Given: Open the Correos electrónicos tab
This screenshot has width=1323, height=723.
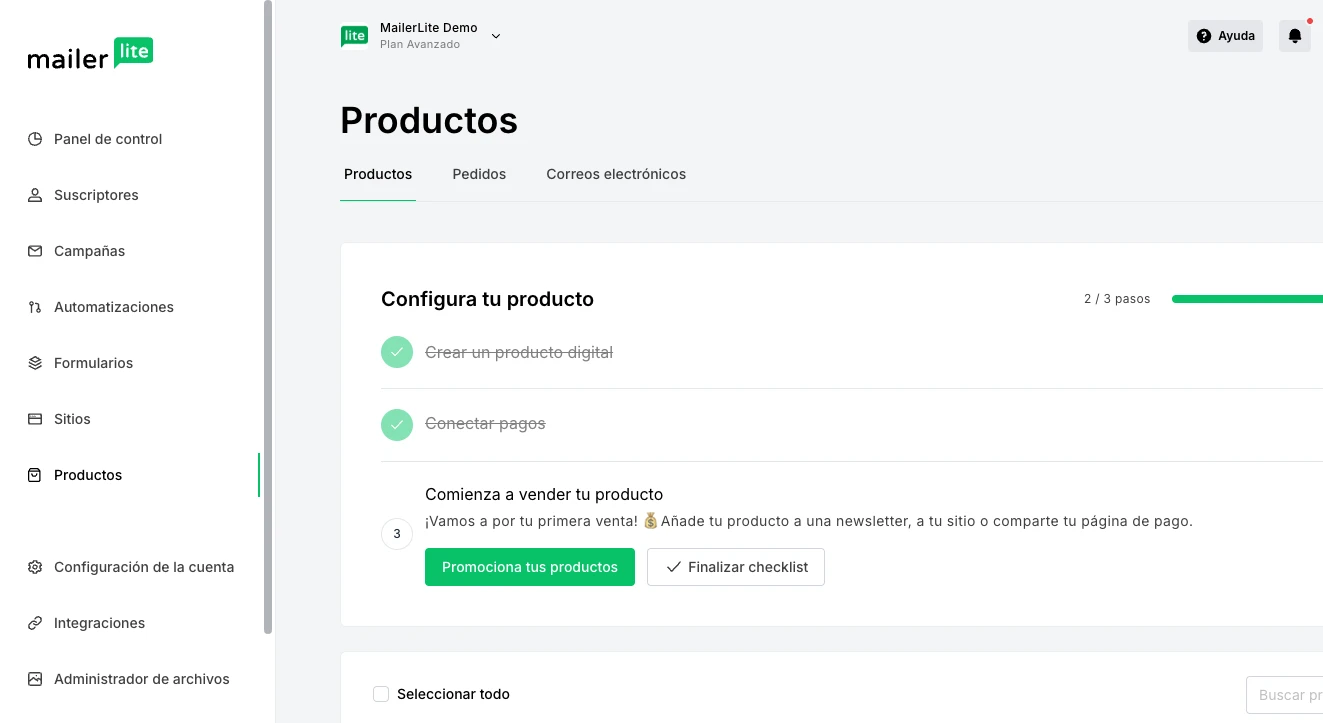Looking at the screenshot, I should [x=616, y=174].
